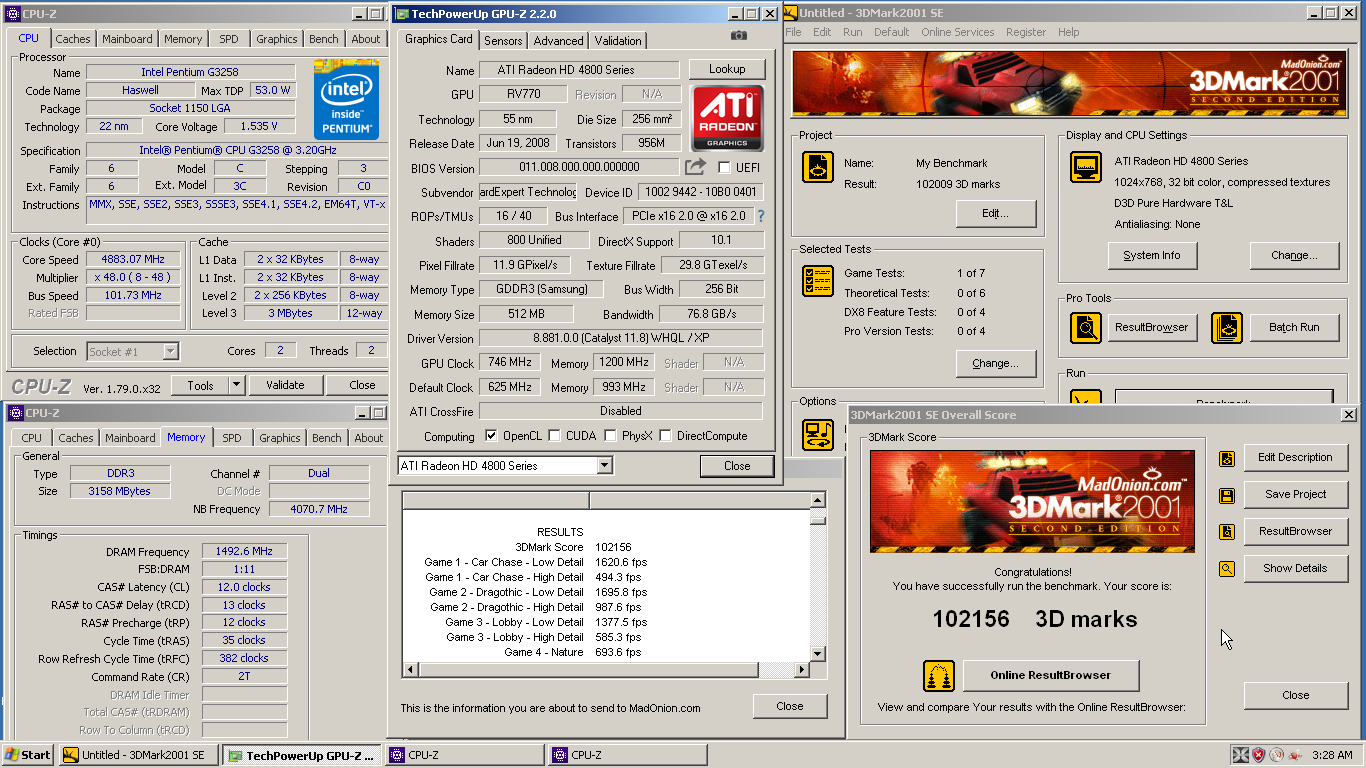Click the Batch Run button

pos(1294,327)
